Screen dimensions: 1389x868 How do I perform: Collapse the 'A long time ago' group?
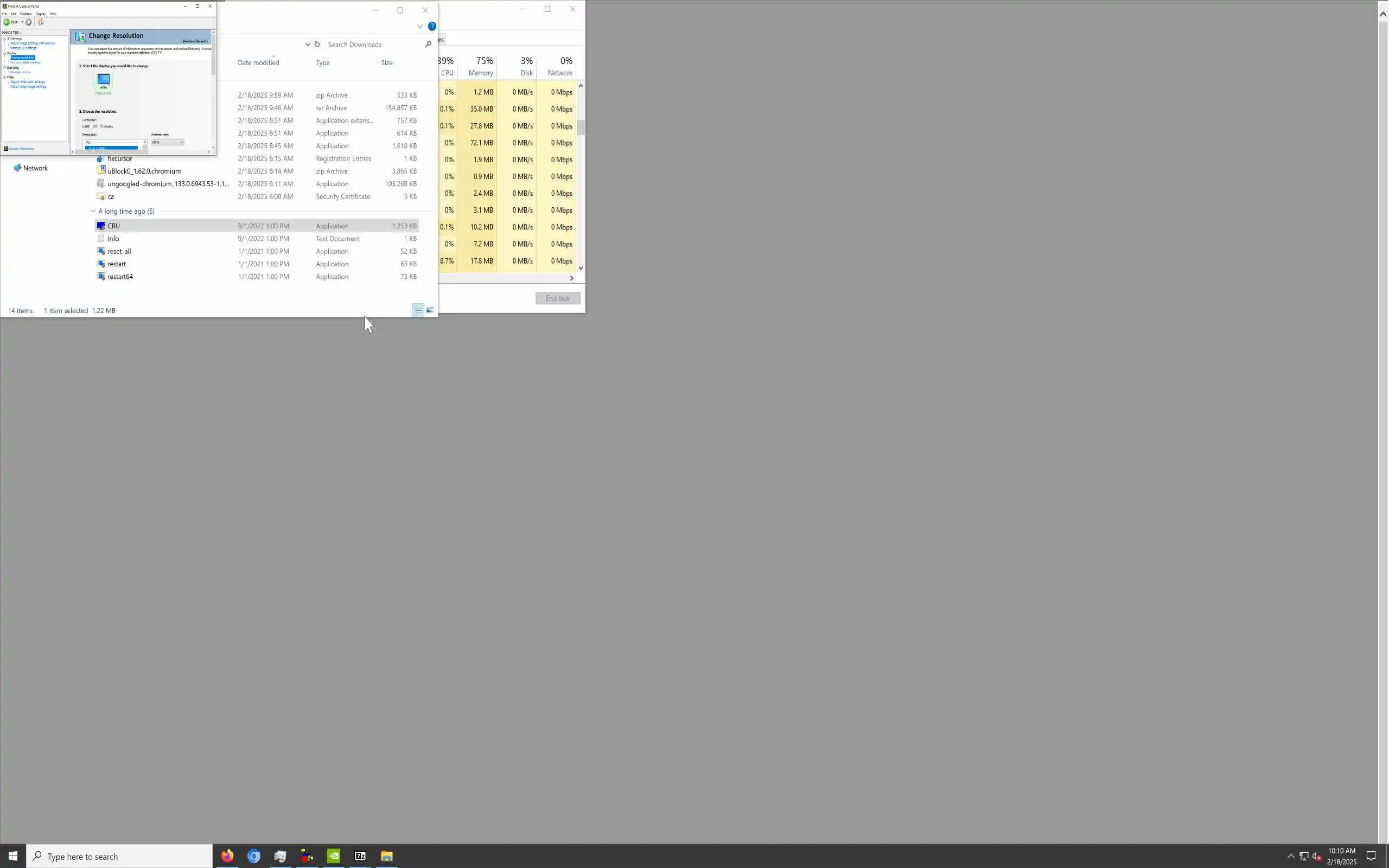pos(93,211)
